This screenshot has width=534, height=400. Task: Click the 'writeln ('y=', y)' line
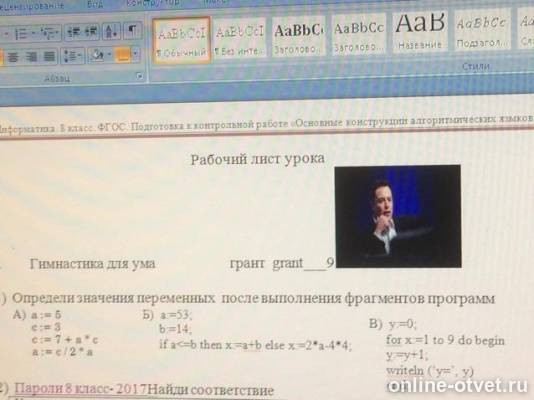[430, 370]
